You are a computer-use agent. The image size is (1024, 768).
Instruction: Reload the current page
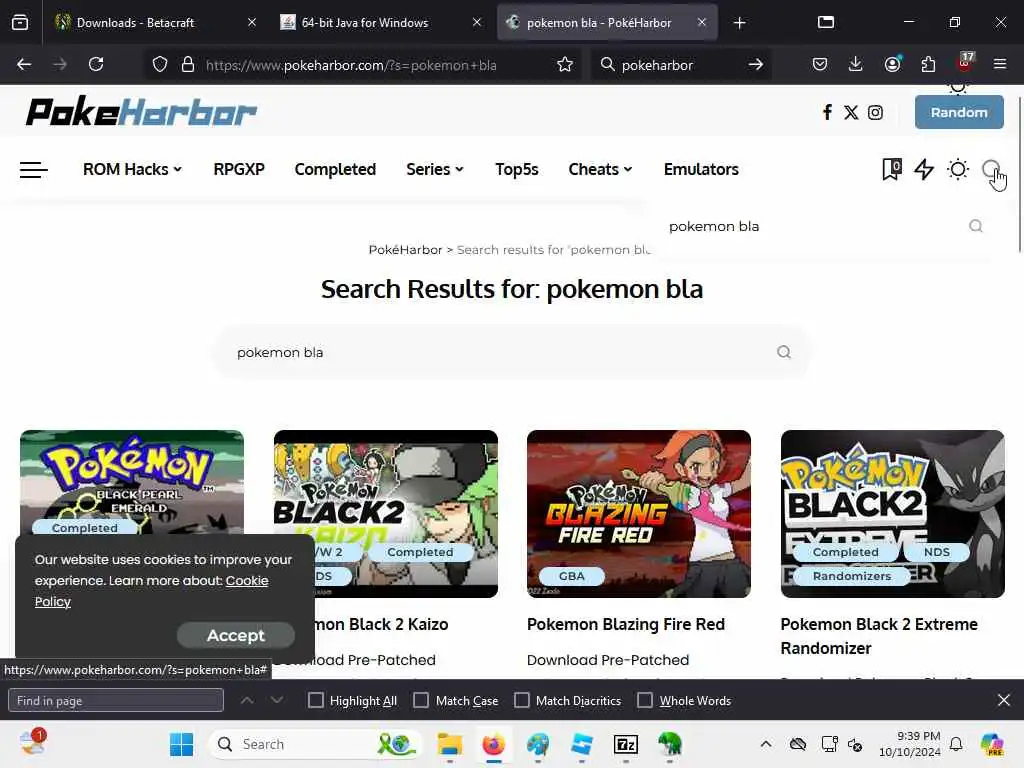coord(96,64)
